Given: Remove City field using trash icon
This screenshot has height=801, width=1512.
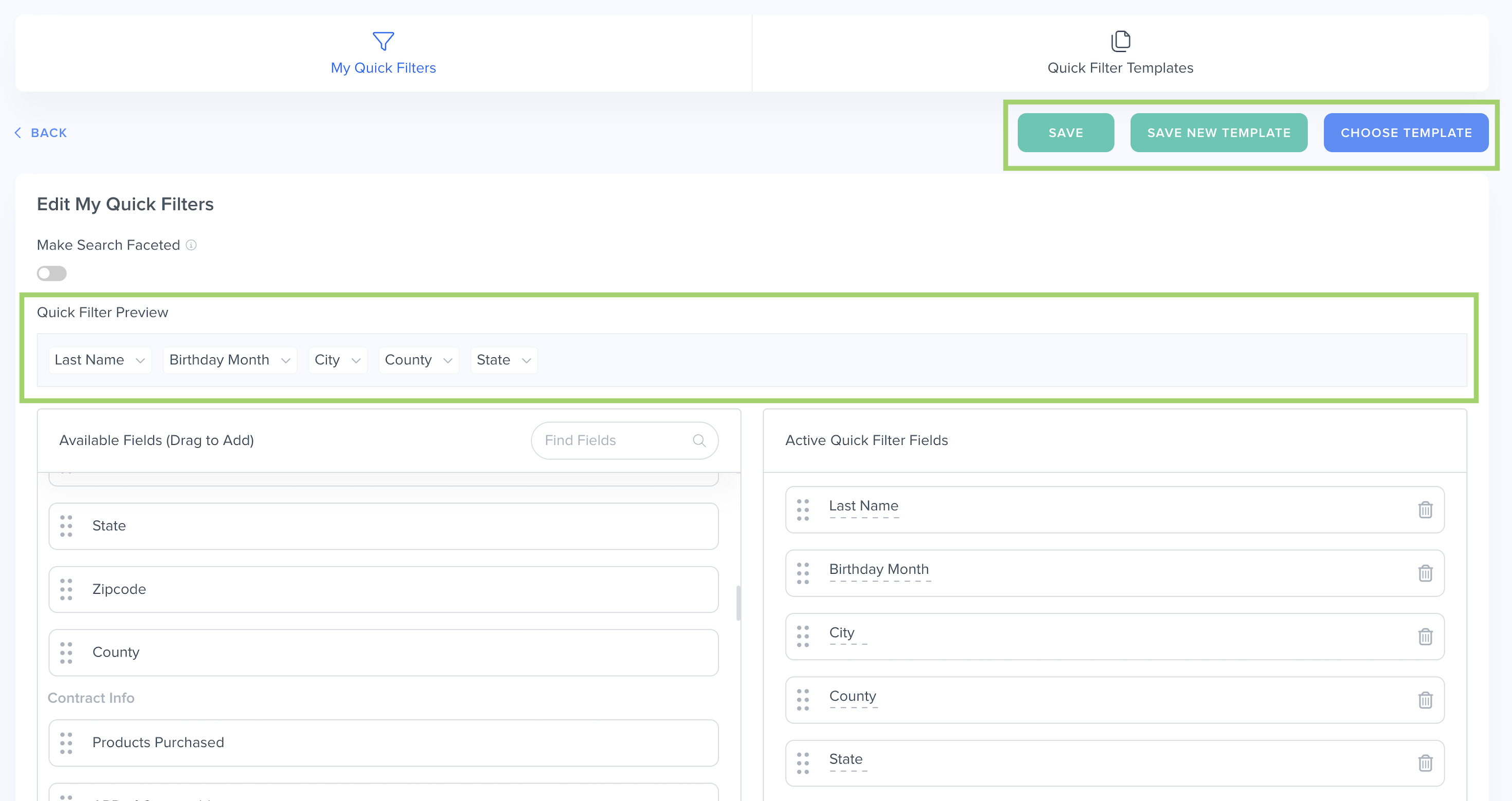Looking at the screenshot, I should pos(1425,636).
